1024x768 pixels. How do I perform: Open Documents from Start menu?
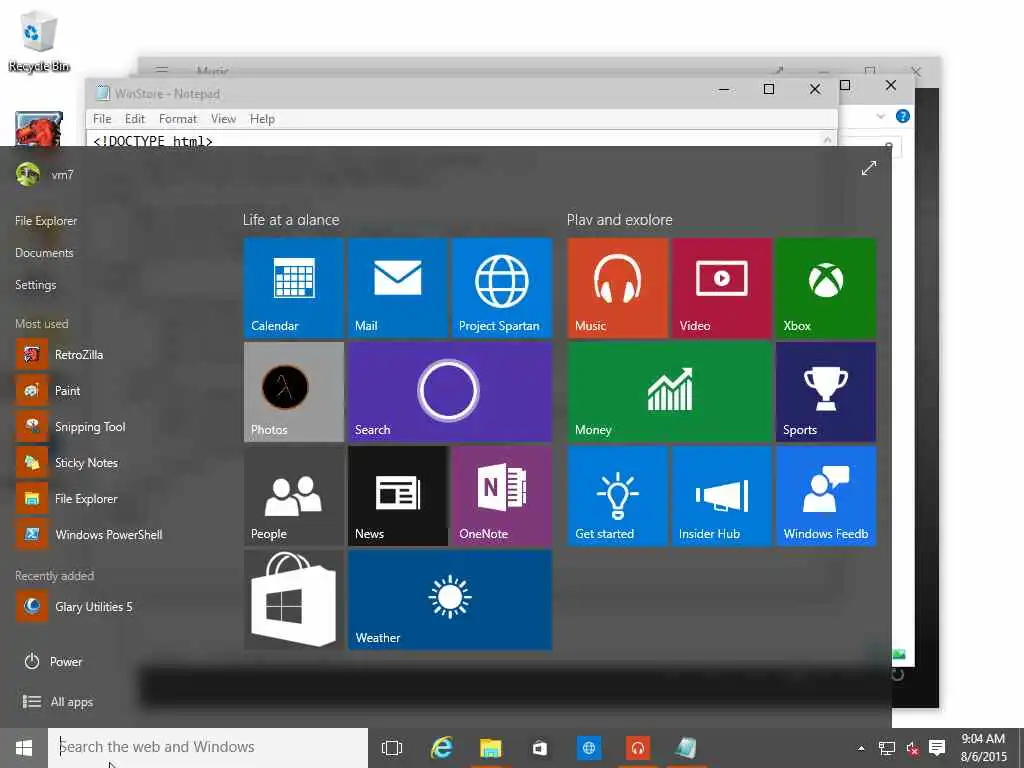click(44, 253)
